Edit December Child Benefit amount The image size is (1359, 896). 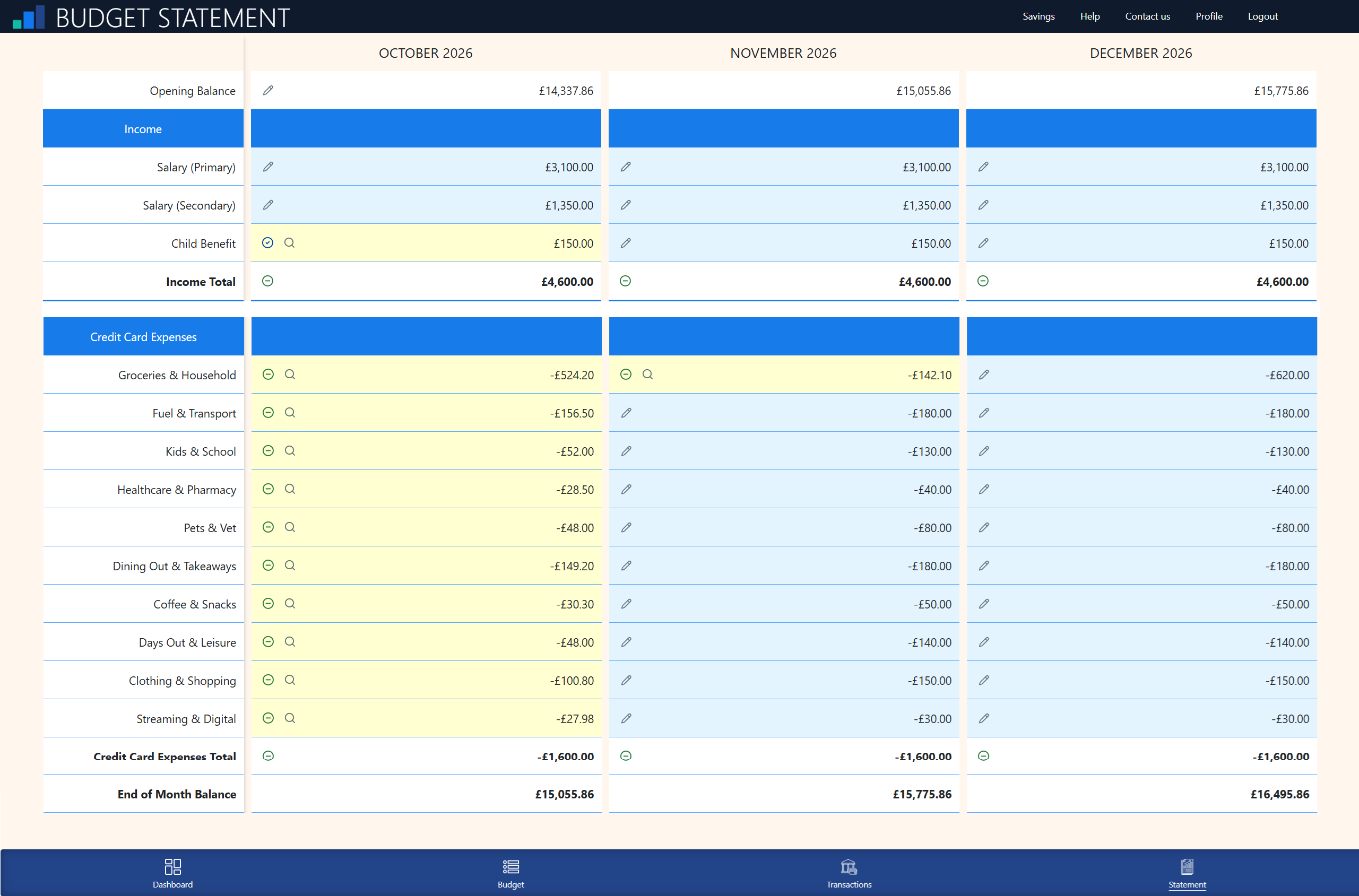983,243
